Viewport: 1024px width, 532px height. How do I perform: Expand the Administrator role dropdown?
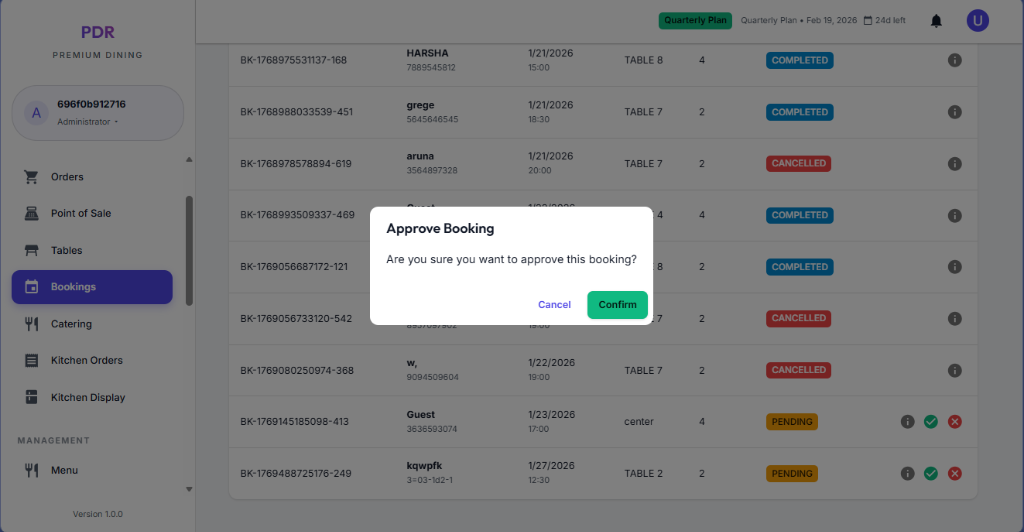116,122
